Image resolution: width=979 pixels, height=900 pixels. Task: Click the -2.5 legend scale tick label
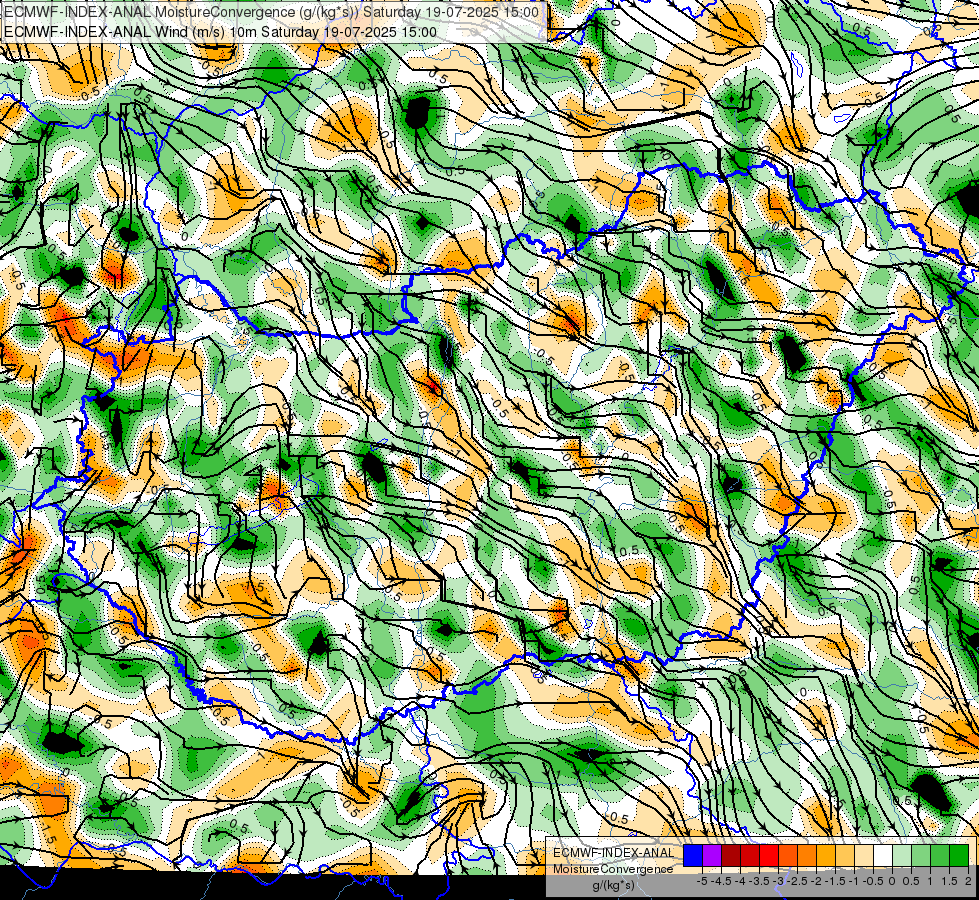tap(798, 881)
